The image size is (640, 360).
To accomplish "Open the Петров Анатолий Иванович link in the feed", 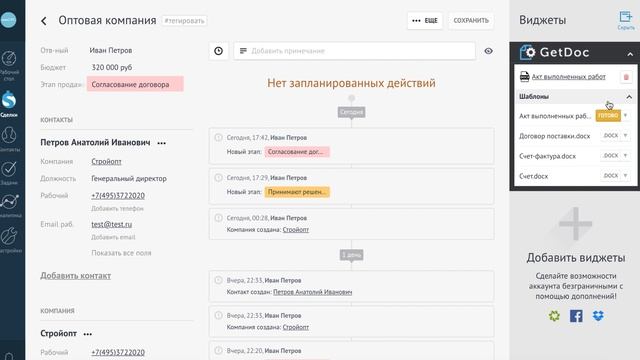I will coord(313,292).
